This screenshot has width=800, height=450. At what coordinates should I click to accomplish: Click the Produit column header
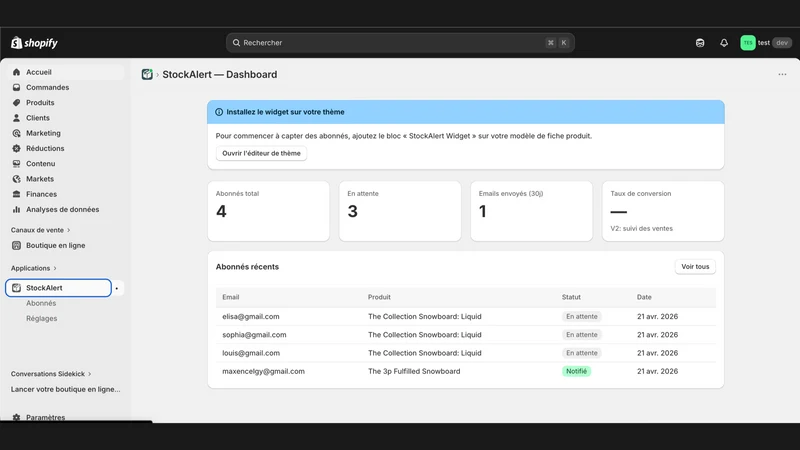tap(379, 297)
